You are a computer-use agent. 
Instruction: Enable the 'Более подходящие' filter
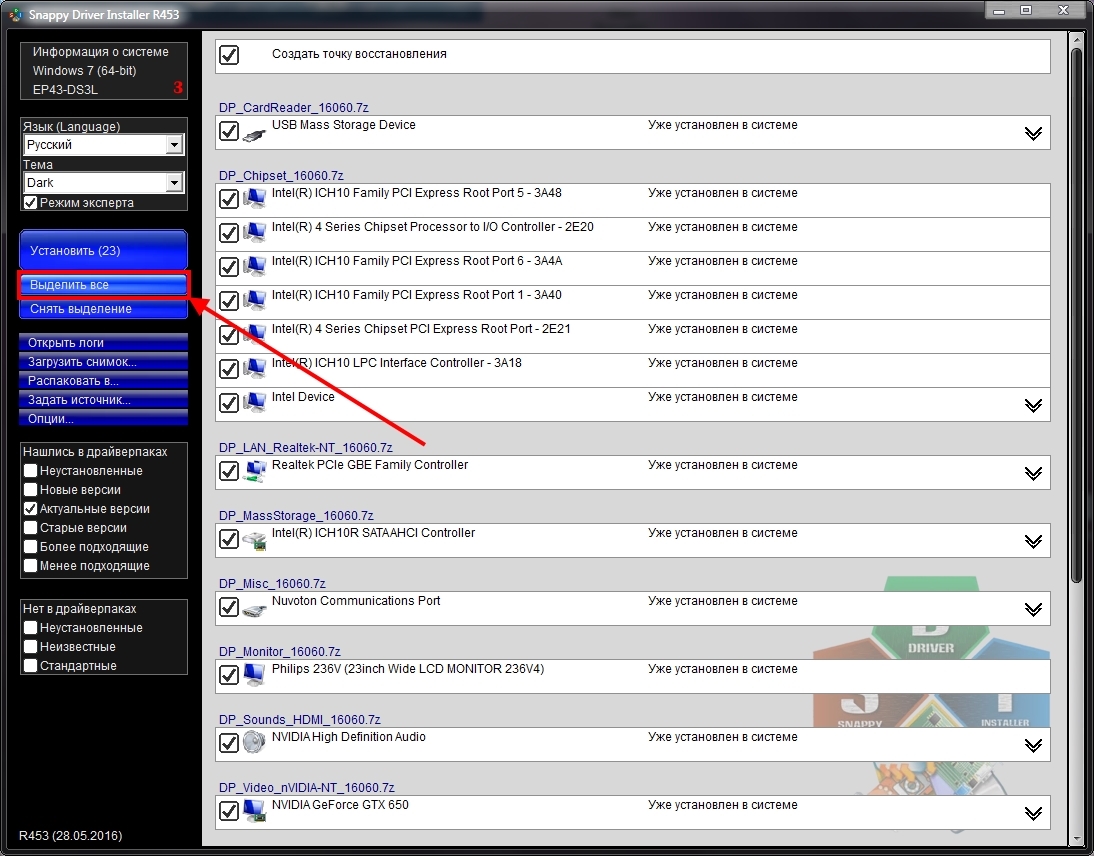click(30, 546)
